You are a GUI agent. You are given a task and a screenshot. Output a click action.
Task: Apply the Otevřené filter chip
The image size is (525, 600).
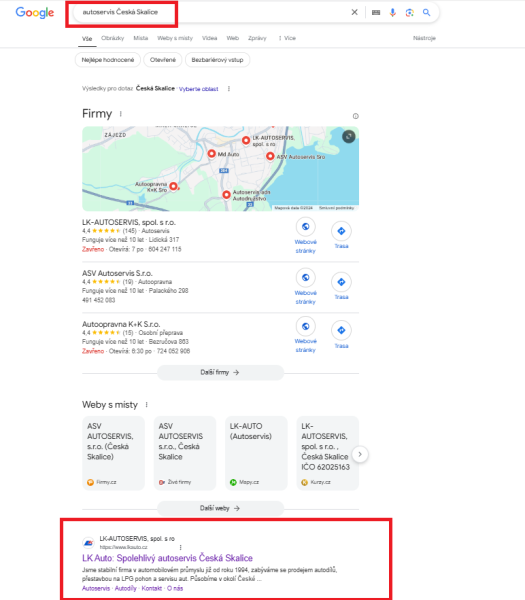tap(163, 60)
